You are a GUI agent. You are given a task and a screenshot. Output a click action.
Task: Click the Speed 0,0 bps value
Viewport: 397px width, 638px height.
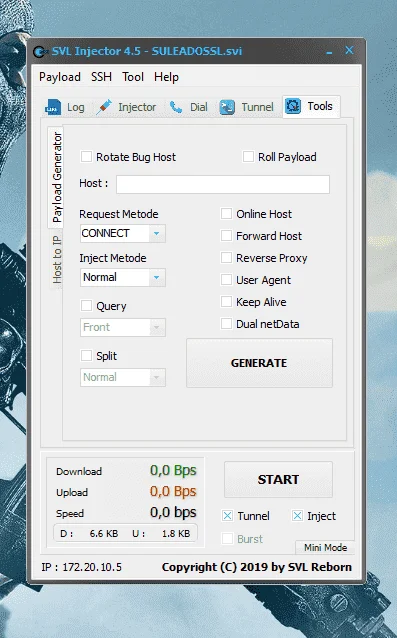[x=173, y=512]
